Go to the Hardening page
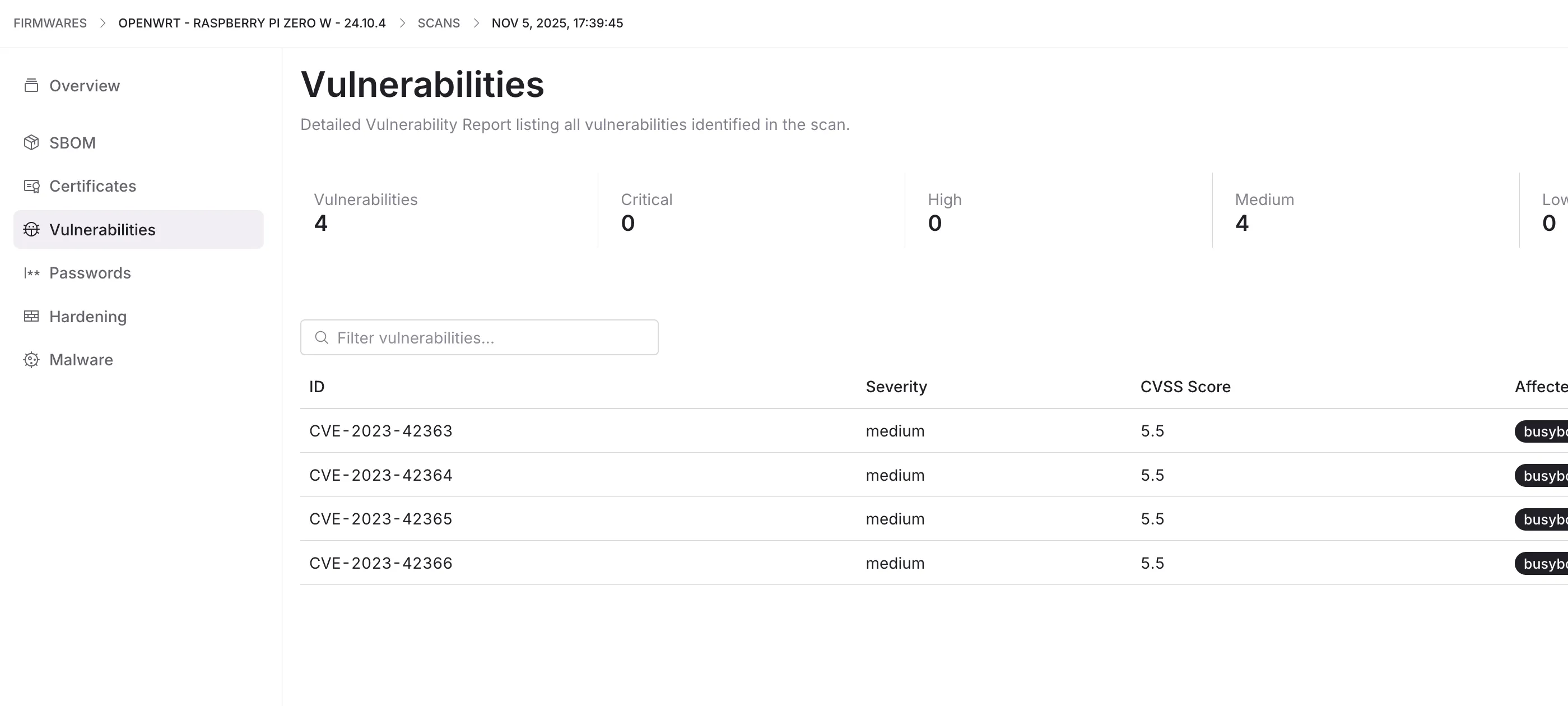The image size is (1568, 706). [89, 317]
